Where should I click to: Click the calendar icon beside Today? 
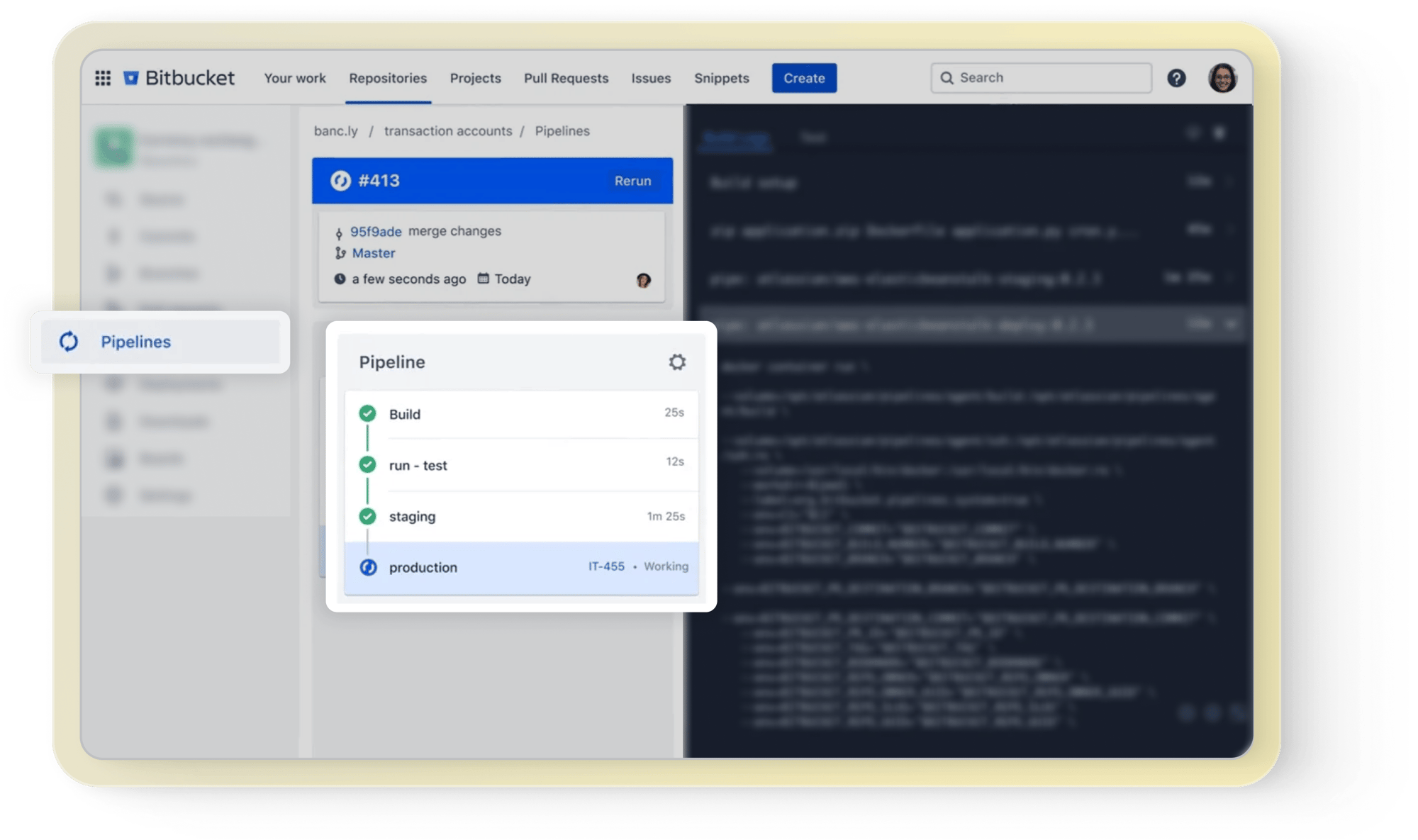coord(483,278)
